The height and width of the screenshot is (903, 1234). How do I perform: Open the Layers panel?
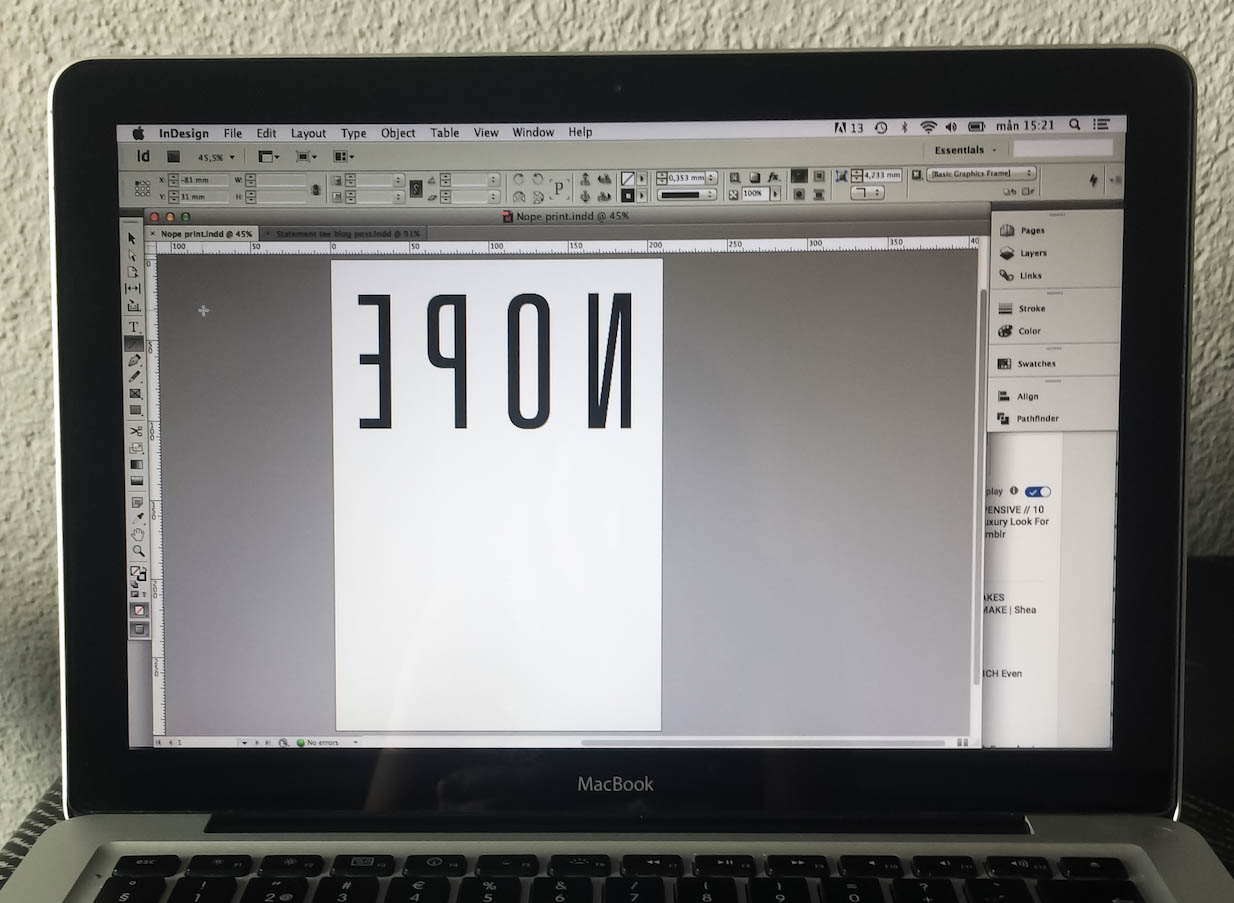[x=1032, y=254]
